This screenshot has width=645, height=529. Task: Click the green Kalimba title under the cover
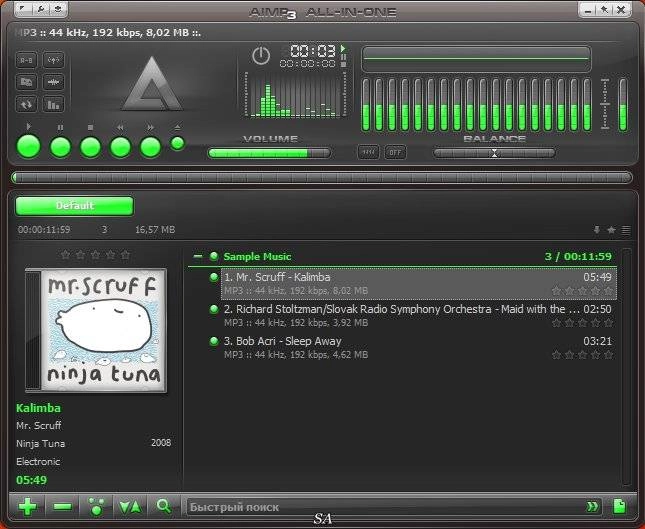[38, 408]
